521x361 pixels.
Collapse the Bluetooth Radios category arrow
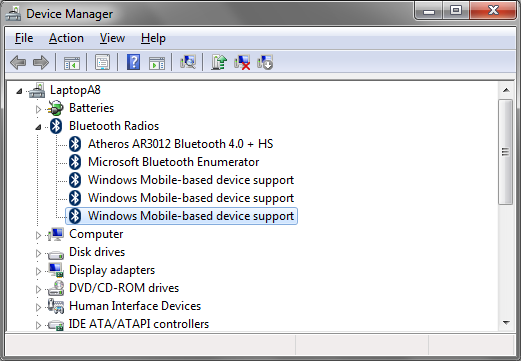tap(38, 127)
